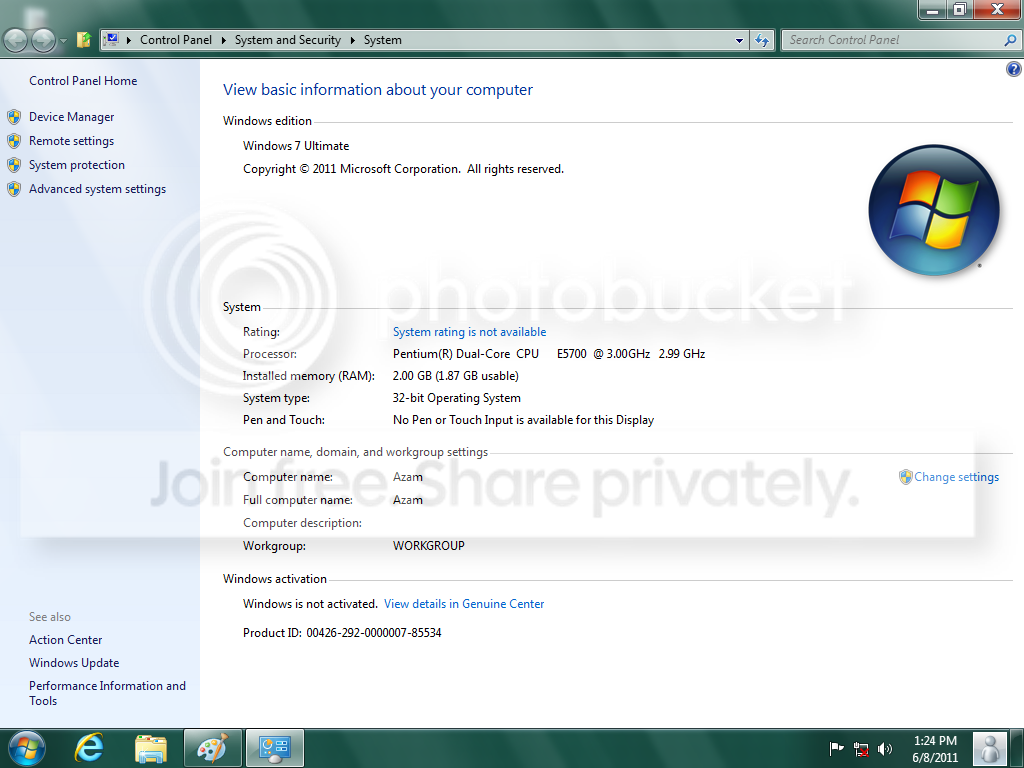Expand the arrow after Control Panel breadcrumb
This screenshot has height=768, width=1024.
click(223, 40)
